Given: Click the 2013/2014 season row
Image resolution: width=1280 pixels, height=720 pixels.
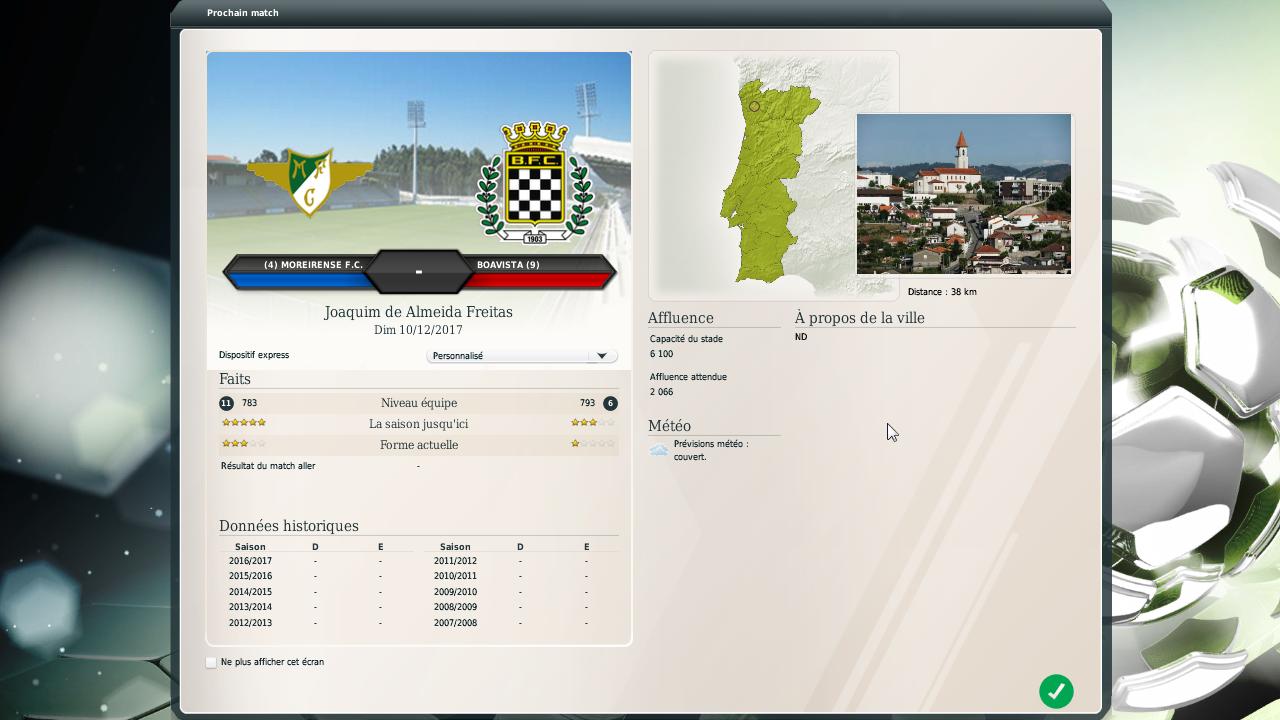Looking at the screenshot, I should (316, 607).
